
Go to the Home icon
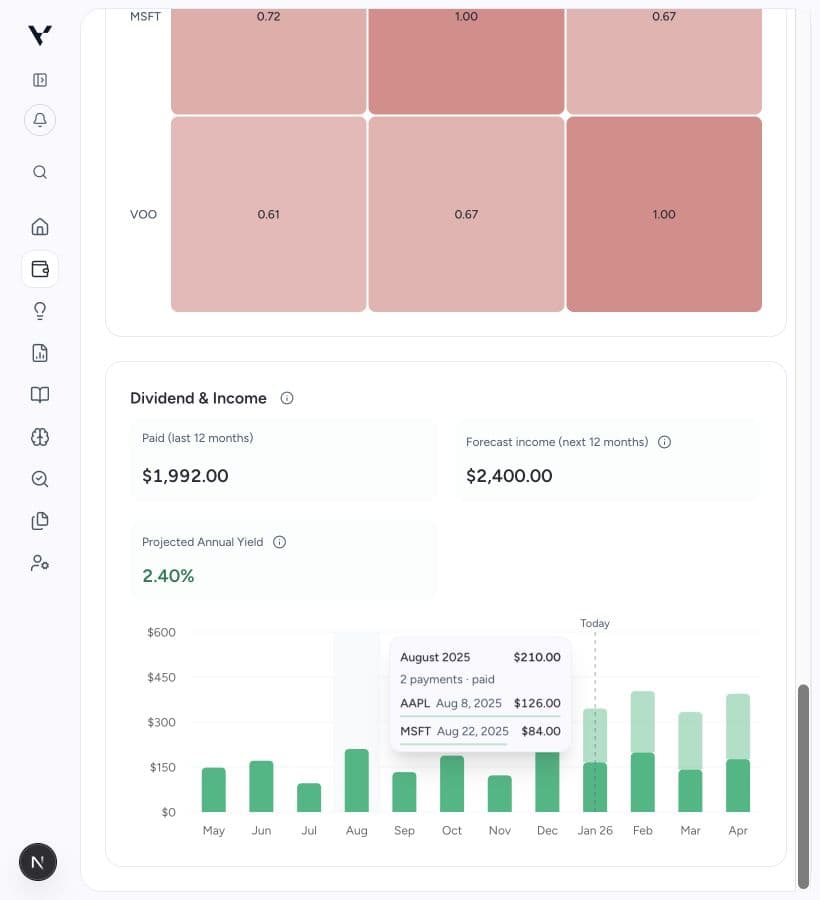click(x=40, y=227)
